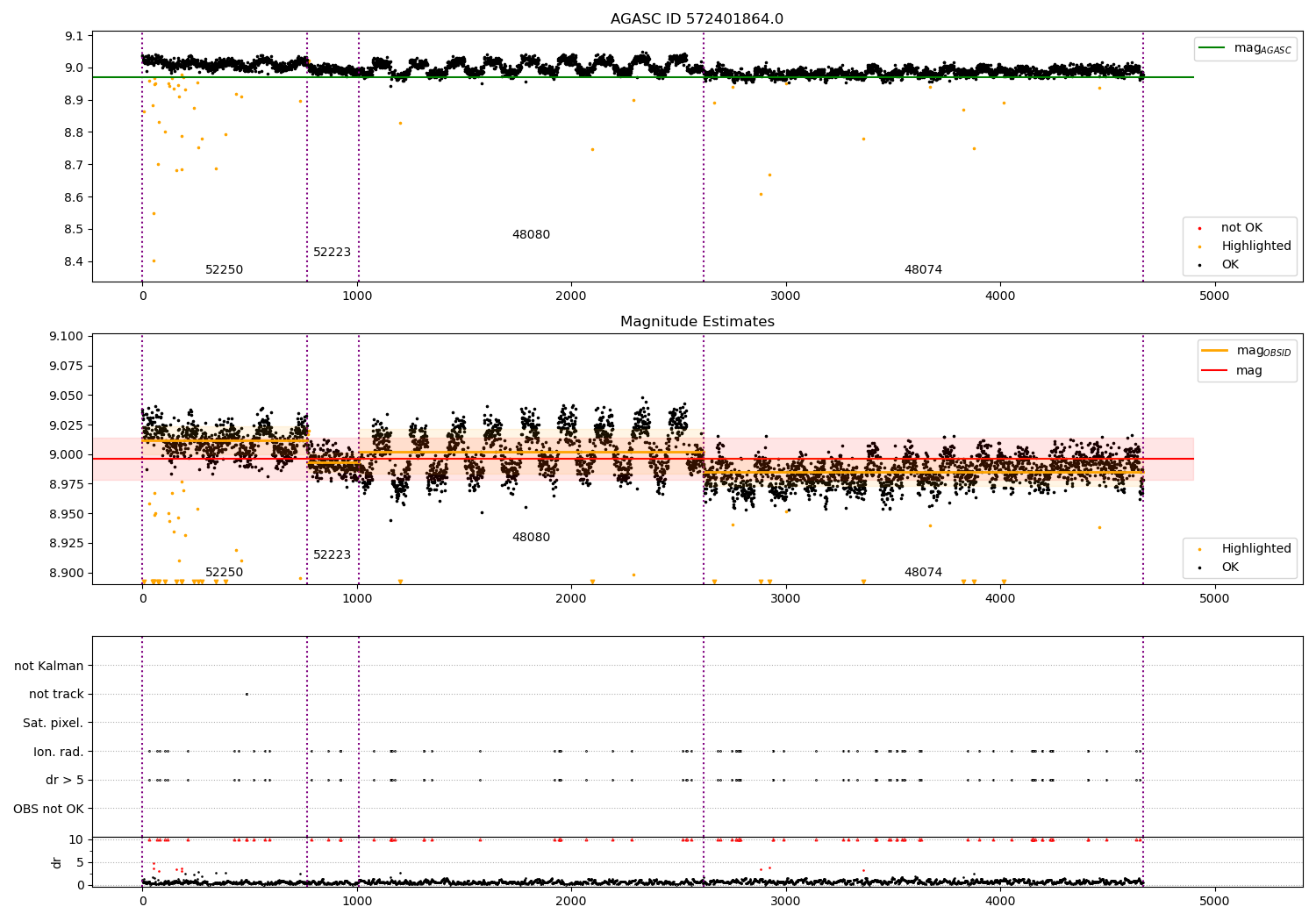Click the 'not track' row label
The image size is (1316, 921).
(56, 695)
